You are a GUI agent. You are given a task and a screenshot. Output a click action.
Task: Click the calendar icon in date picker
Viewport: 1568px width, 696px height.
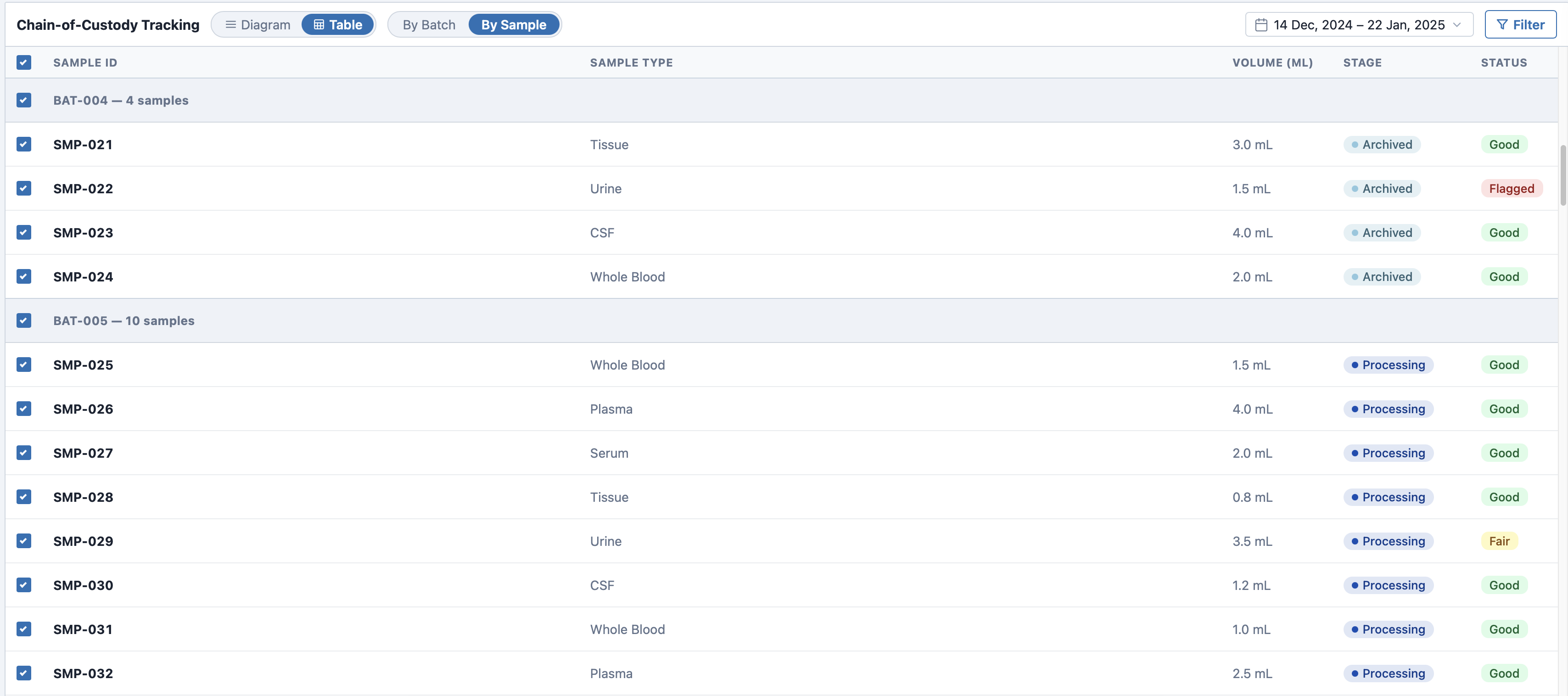point(1261,25)
